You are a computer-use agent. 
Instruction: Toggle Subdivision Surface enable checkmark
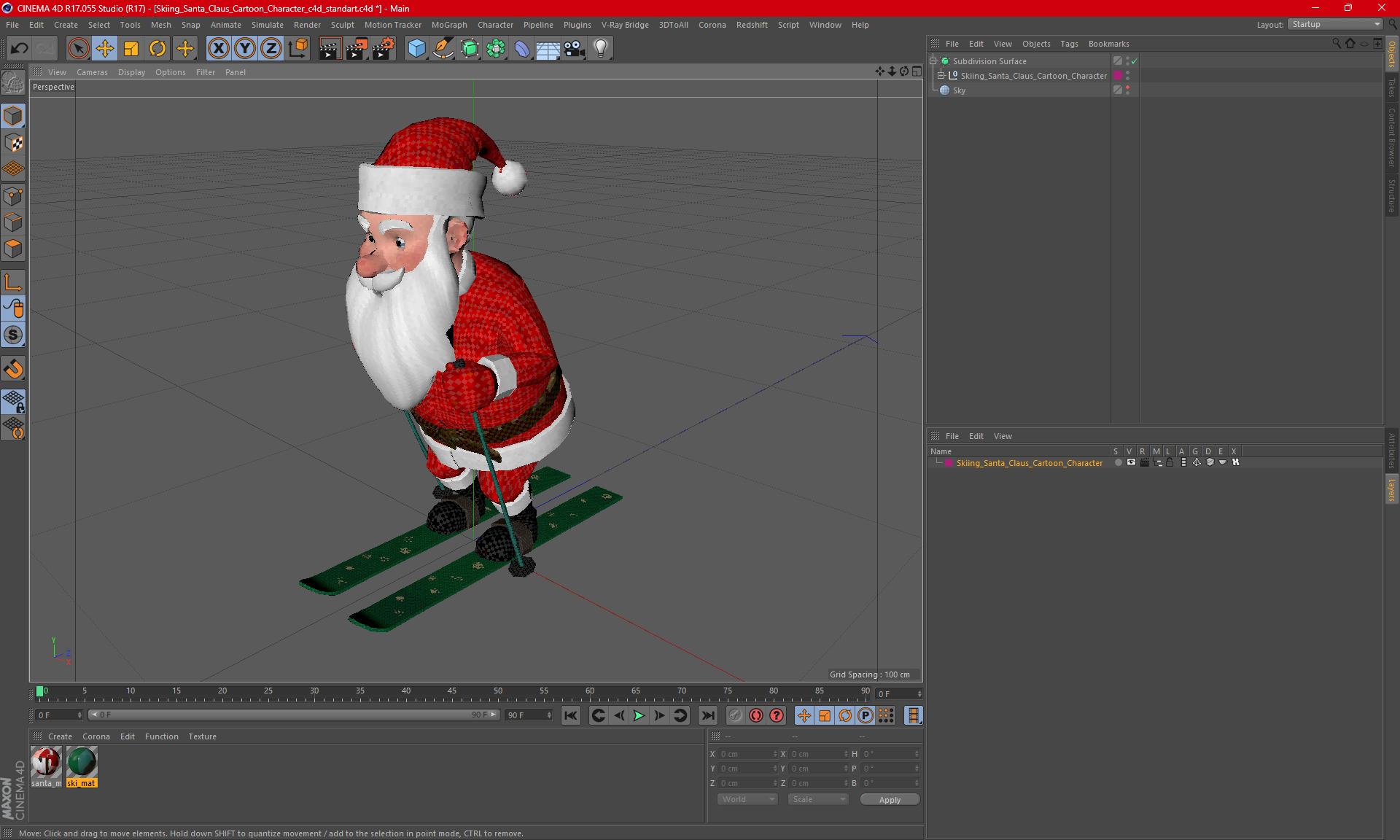[x=1135, y=61]
